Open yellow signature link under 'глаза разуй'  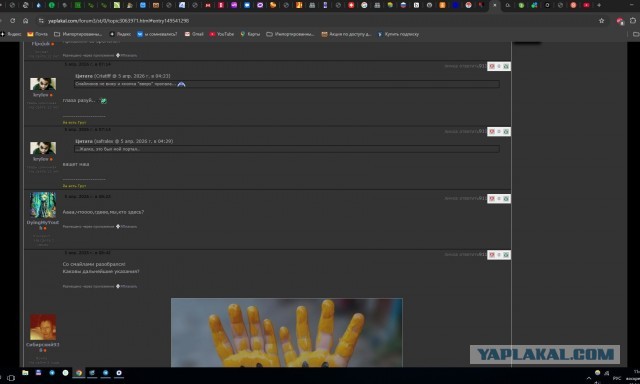tap(74, 122)
